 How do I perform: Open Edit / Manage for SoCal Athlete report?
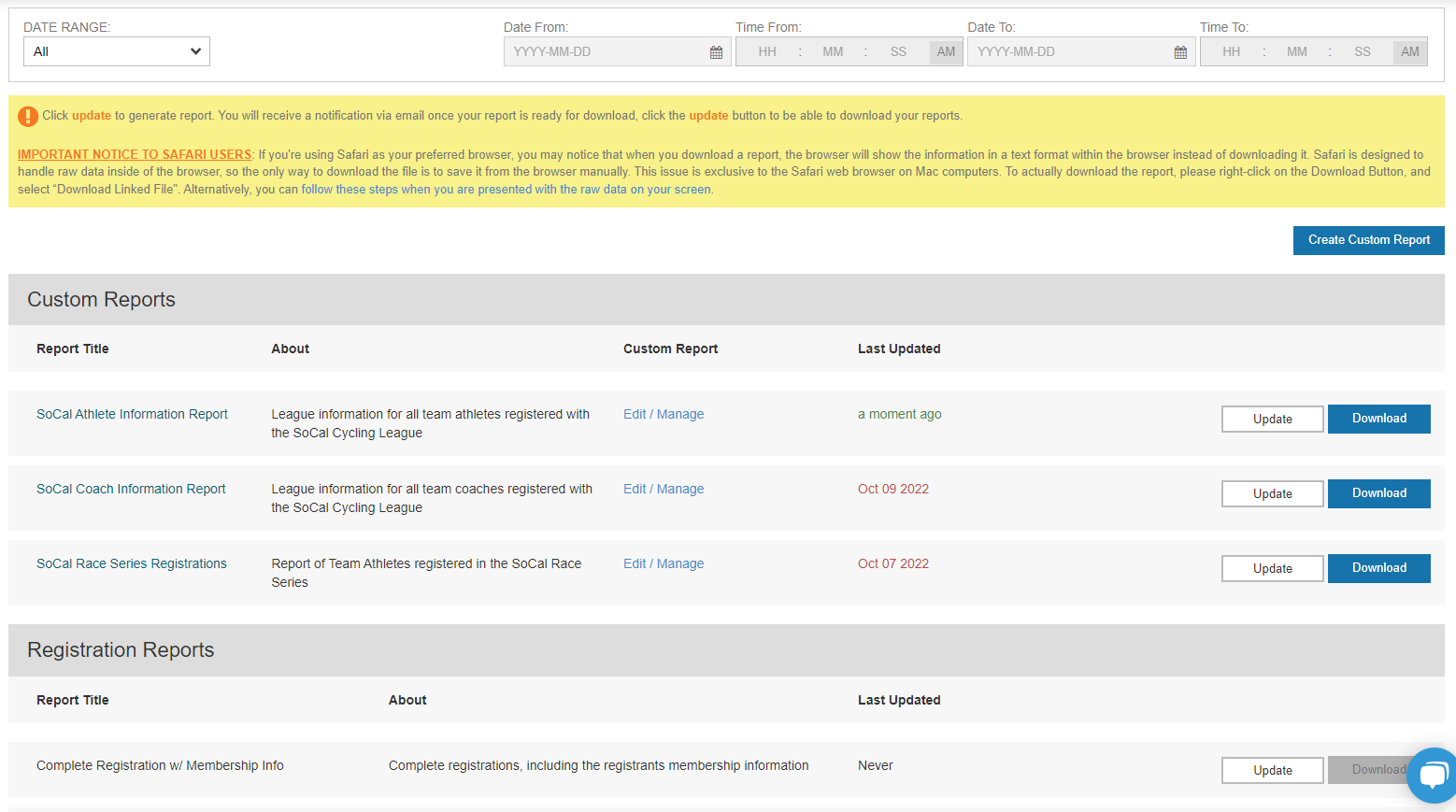pyautogui.click(x=664, y=414)
